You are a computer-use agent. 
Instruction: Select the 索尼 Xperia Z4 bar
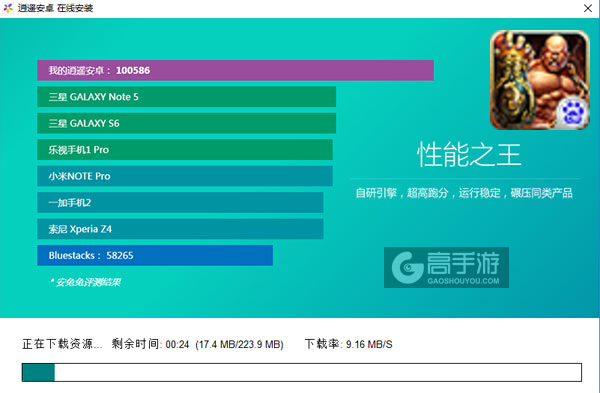click(180, 229)
